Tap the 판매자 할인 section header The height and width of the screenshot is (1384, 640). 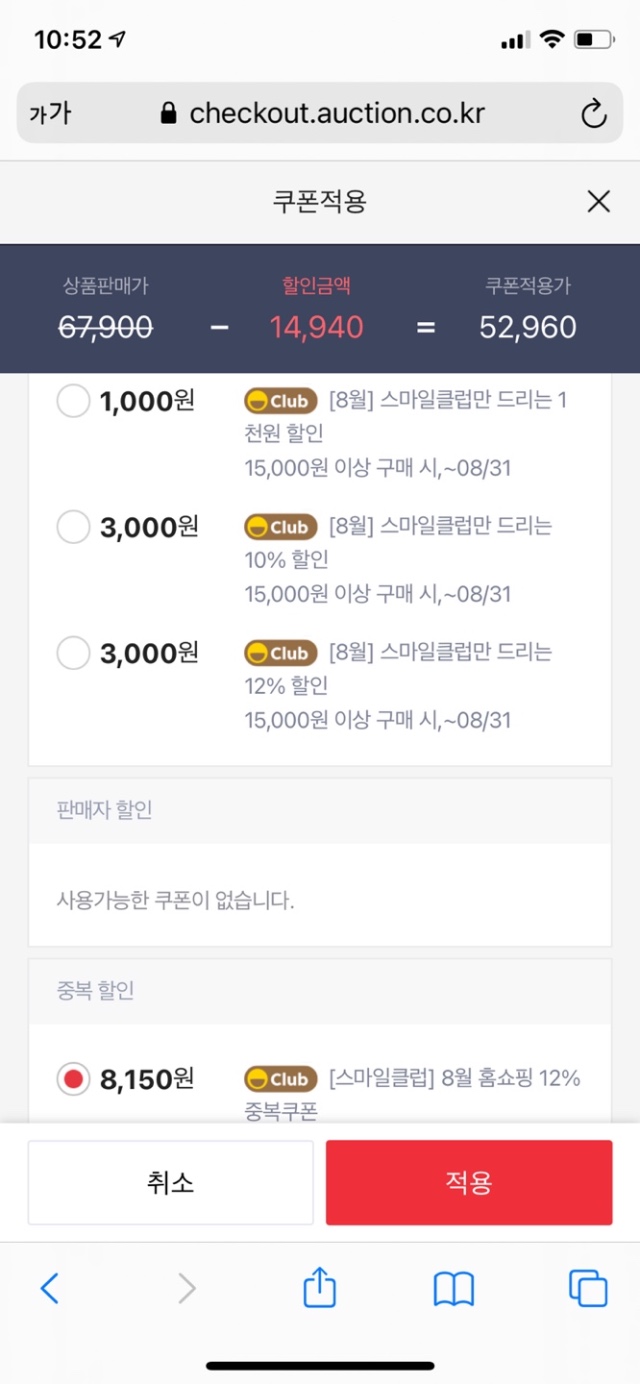point(105,810)
